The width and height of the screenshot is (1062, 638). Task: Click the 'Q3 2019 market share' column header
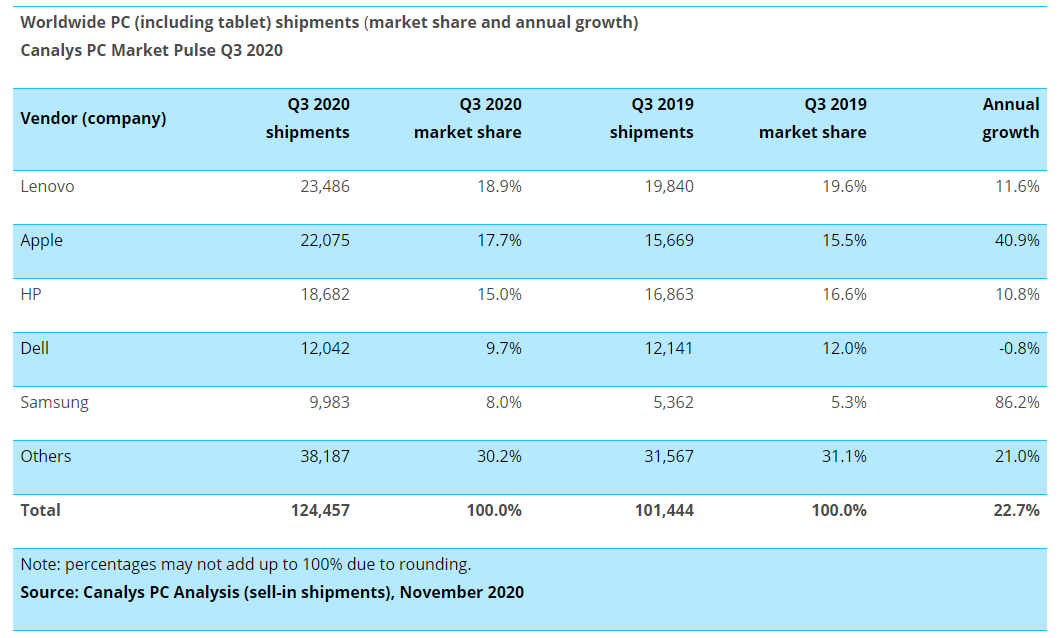coord(813,119)
